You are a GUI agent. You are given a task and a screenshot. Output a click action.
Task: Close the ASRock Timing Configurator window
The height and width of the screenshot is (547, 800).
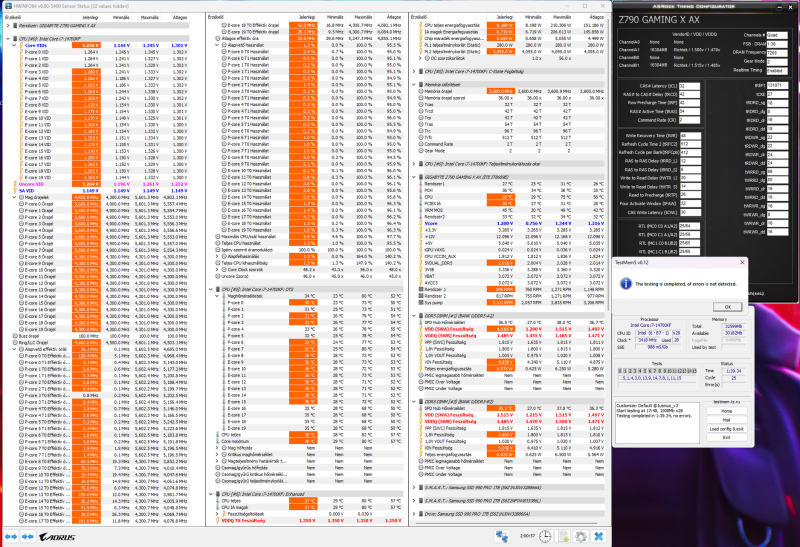pos(792,7)
